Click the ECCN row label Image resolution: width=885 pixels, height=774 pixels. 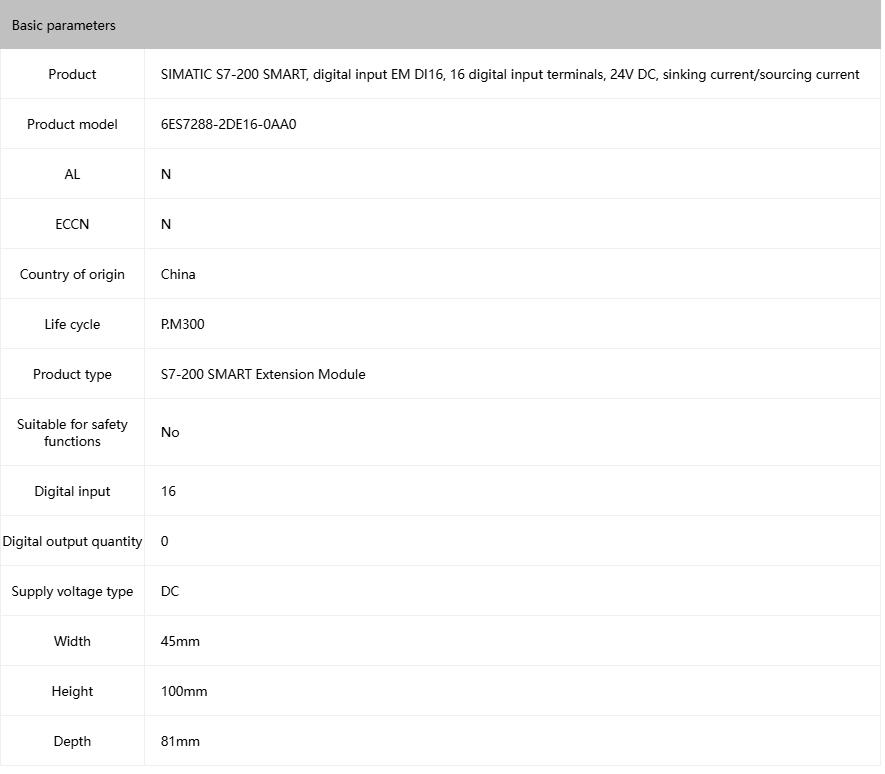72,224
